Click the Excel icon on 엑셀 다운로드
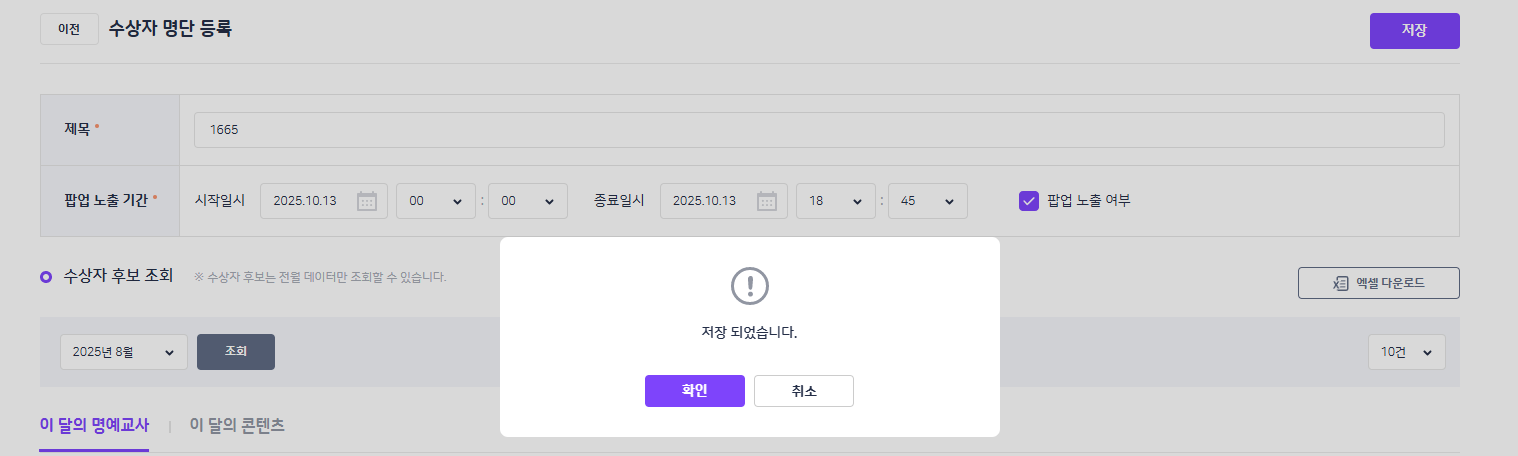The height and width of the screenshot is (456, 1518). point(1341,283)
